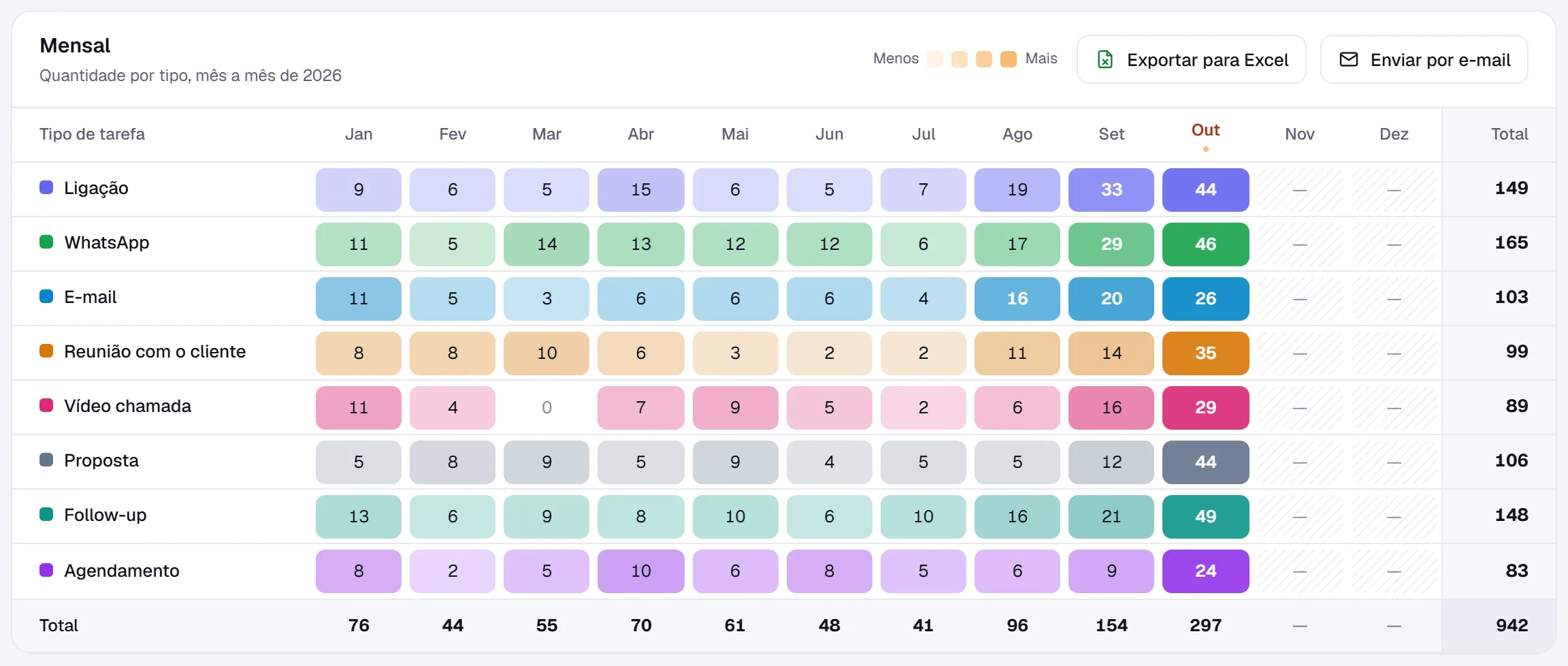This screenshot has width=1568, height=666.
Task: Select the Jan column header
Action: (359, 134)
